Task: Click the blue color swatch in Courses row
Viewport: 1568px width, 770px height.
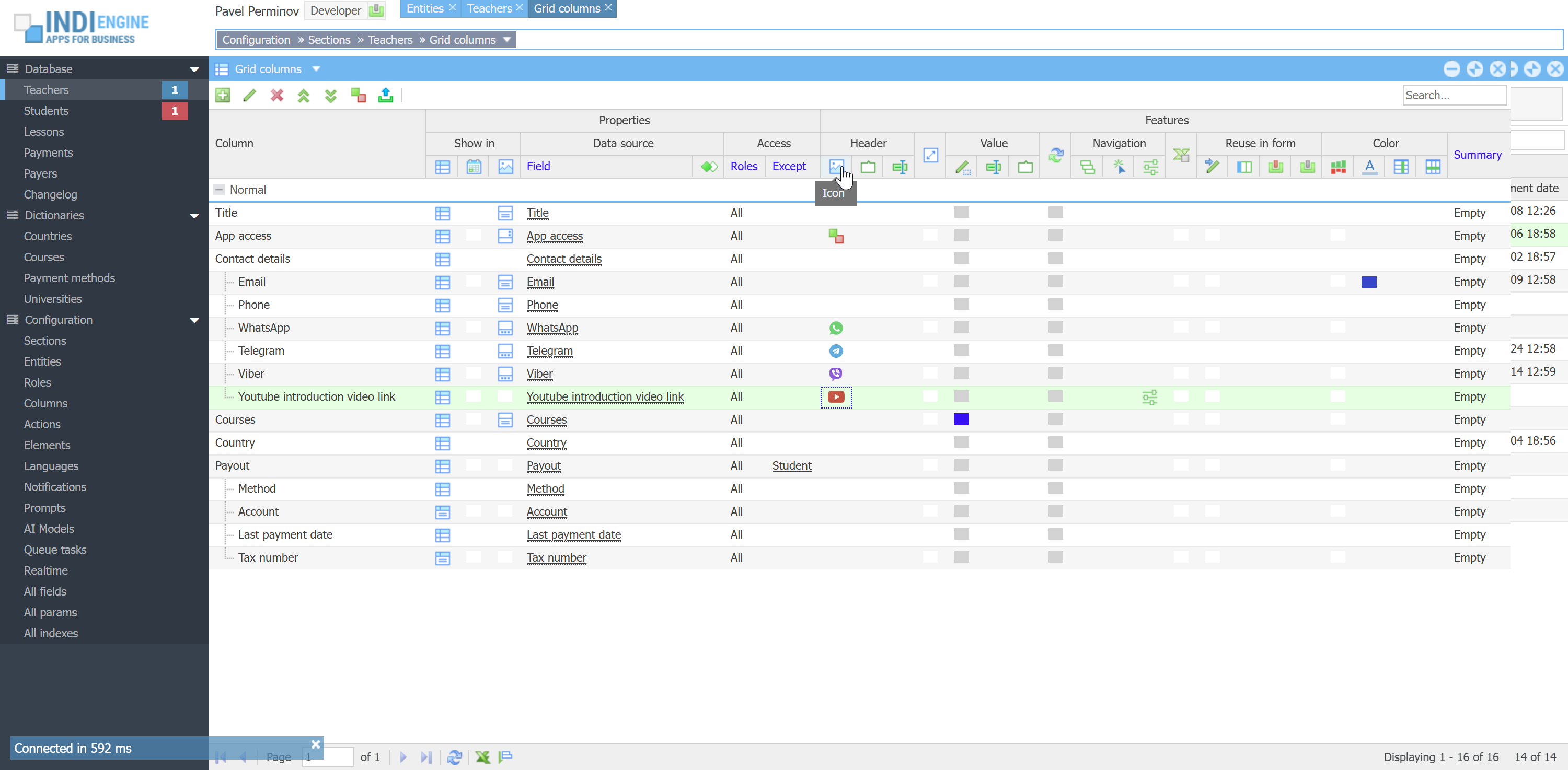Action: tap(961, 419)
